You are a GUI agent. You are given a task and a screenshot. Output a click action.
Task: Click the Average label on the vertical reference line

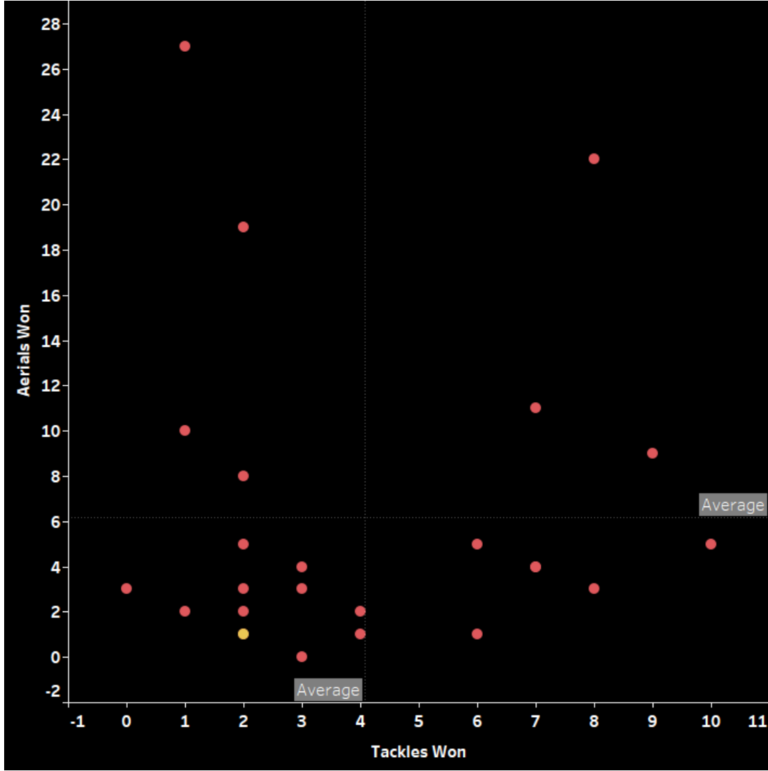click(328, 690)
